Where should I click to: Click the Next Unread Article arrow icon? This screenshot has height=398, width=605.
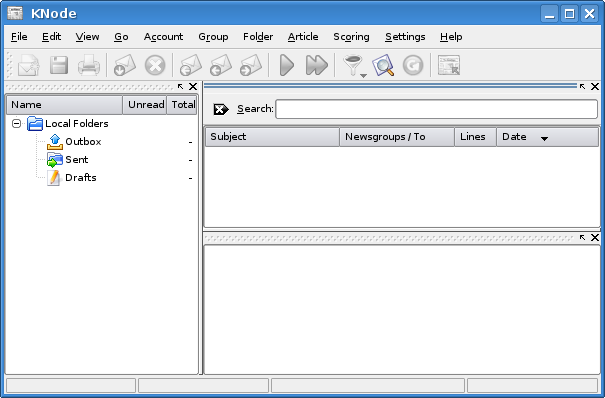tap(287, 65)
